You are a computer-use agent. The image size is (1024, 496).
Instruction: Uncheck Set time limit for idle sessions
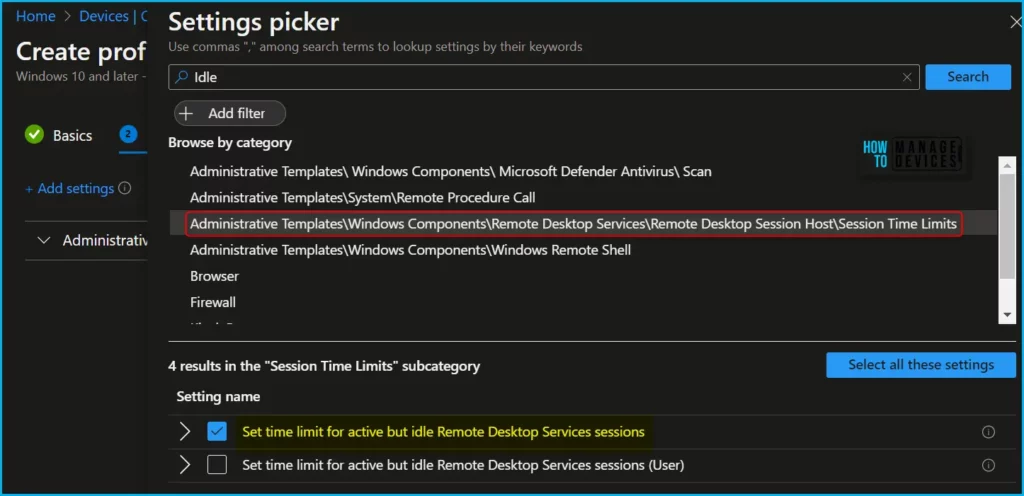tap(217, 432)
